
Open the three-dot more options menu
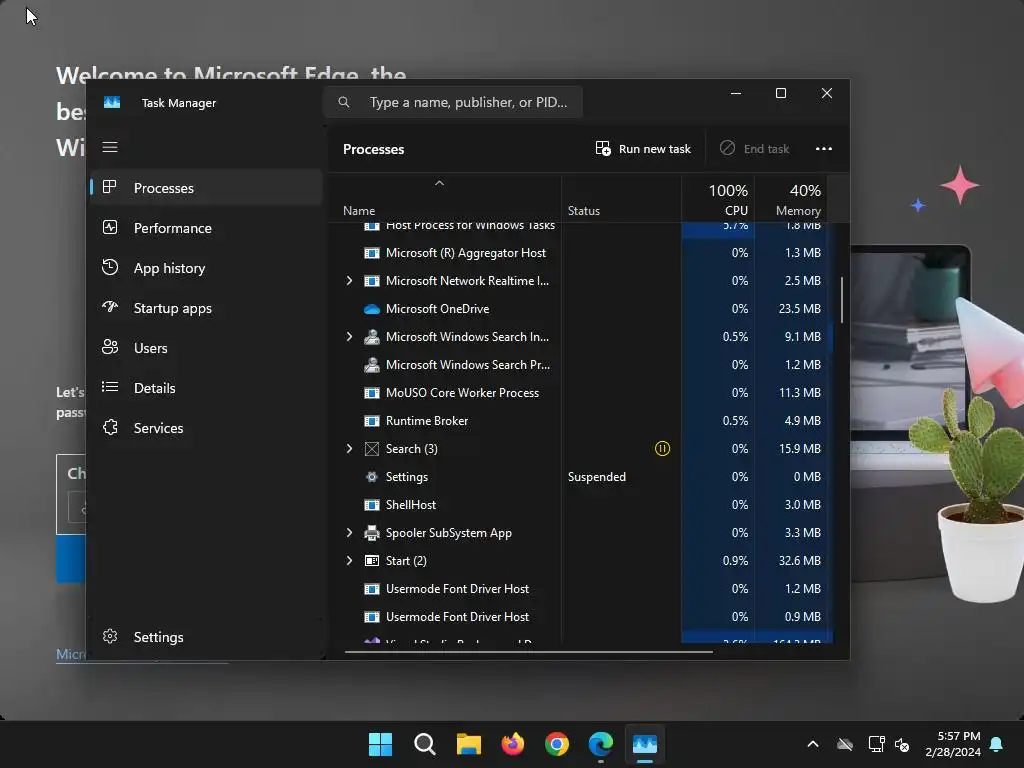click(824, 149)
